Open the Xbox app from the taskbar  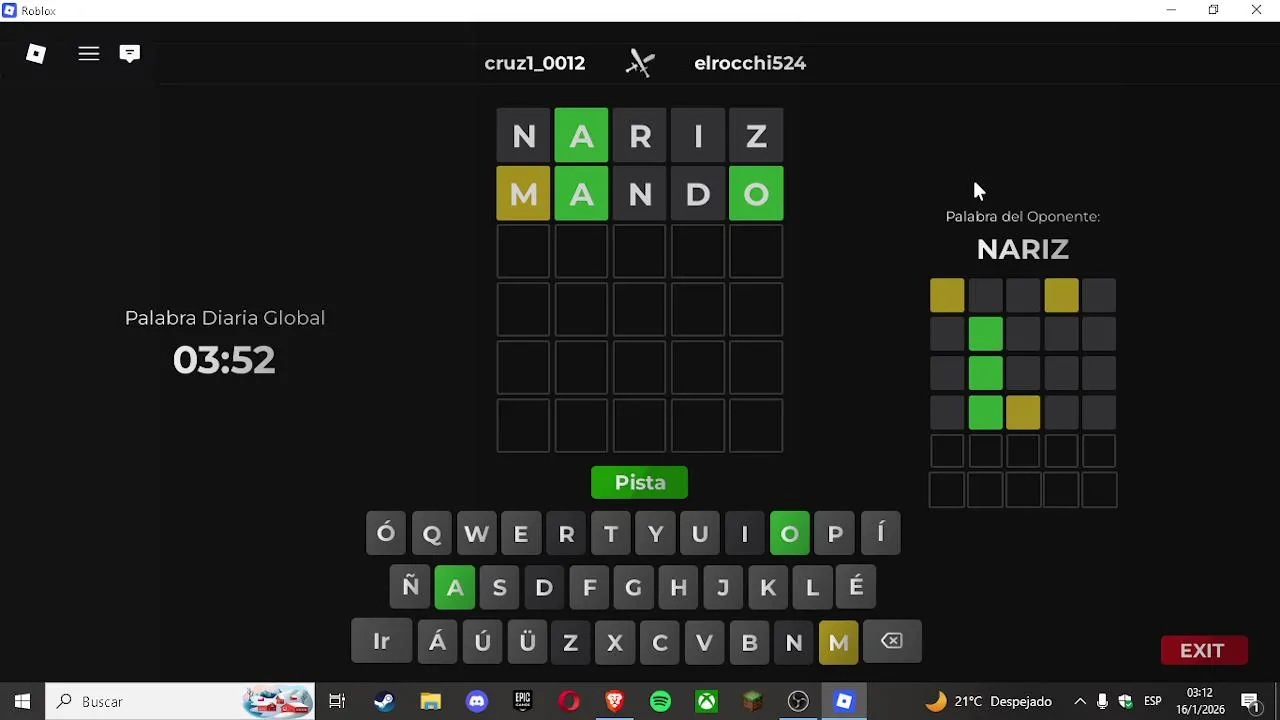pyautogui.click(x=707, y=702)
